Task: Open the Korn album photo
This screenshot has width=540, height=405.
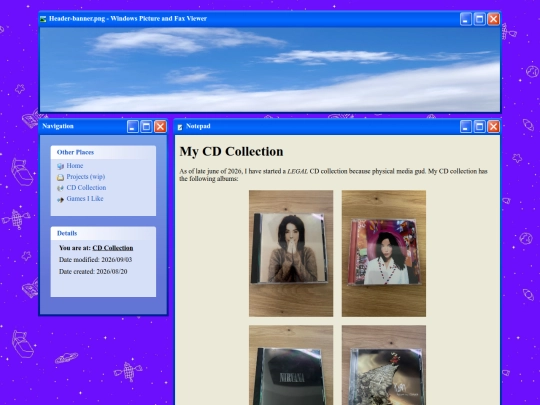Action: point(384,365)
